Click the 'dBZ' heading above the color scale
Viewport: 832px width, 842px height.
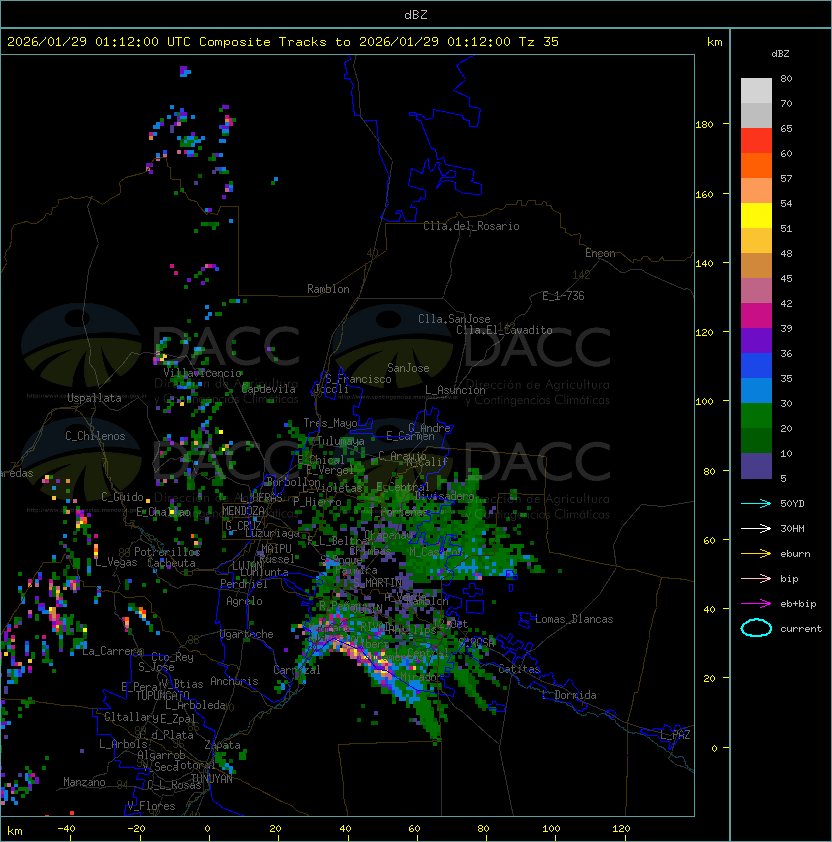click(780, 54)
